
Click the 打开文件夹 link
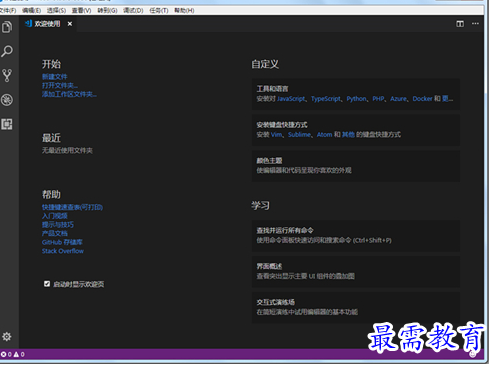point(60,86)
